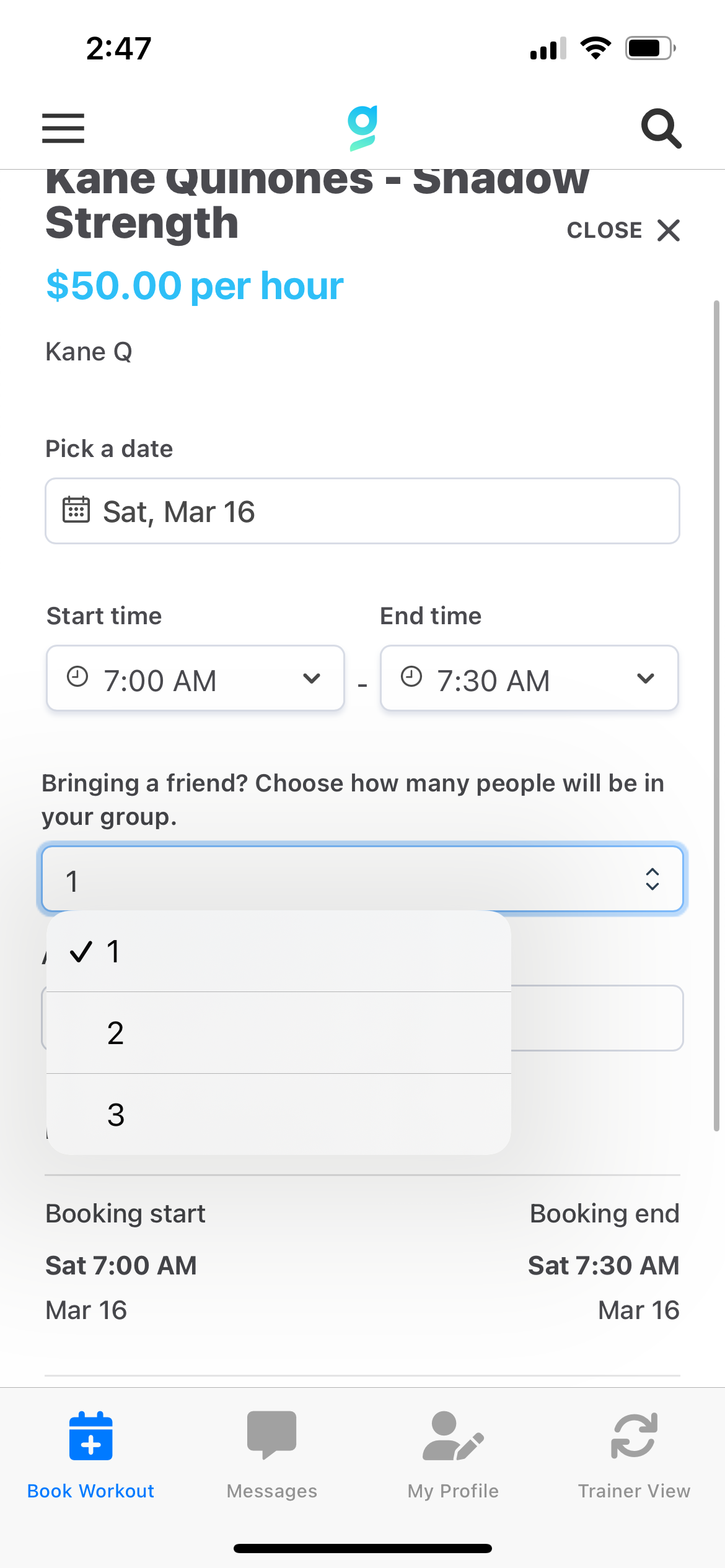The image size is (725, 1568).
Task: Open the Messages tab label
Action: point(271,1491)
